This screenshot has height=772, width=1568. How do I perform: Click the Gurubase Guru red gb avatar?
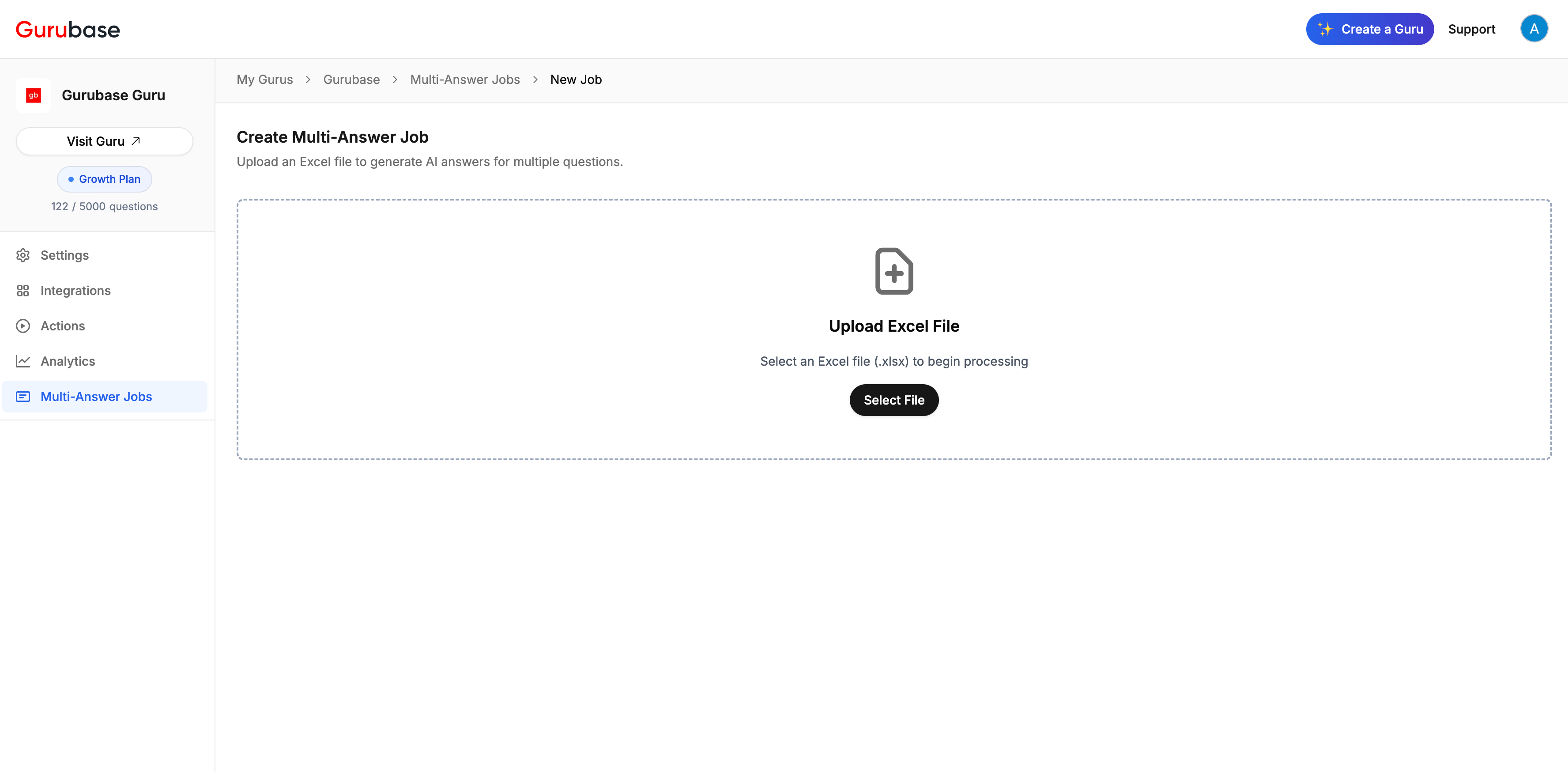(x=34, y=95)
